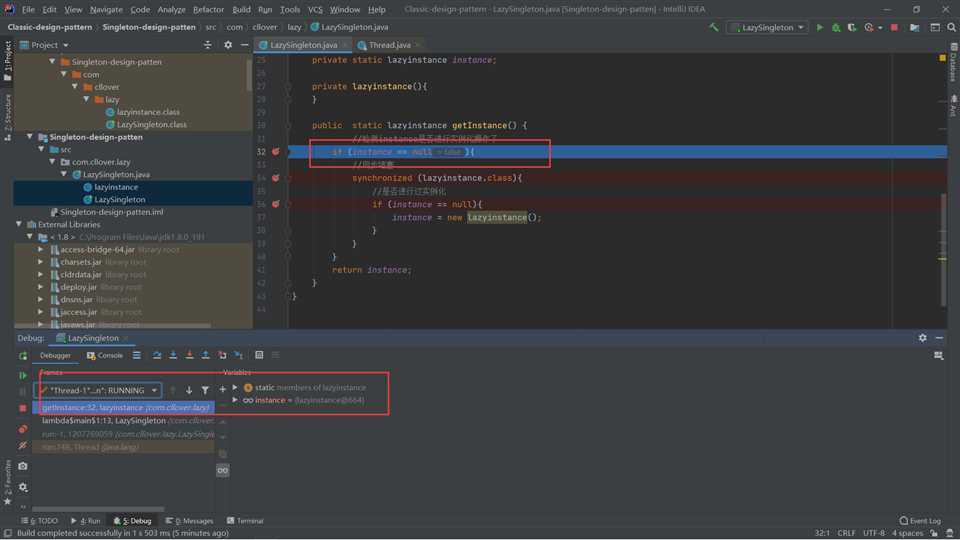
Task: Run LazySingleton with the green play icon
Action: (820, 28)
